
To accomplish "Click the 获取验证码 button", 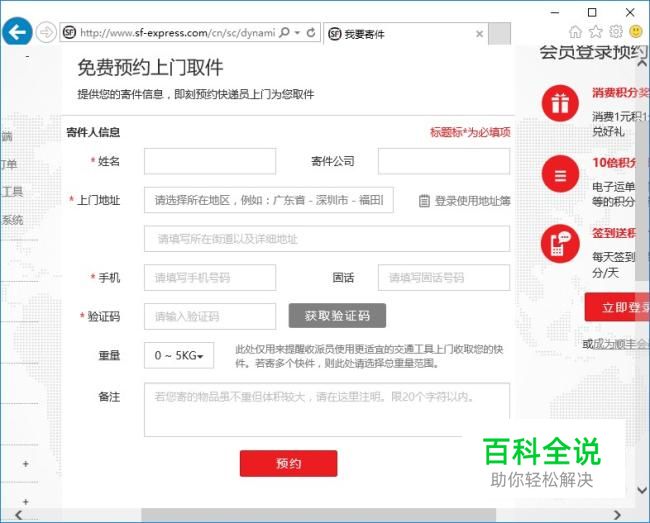I will (337, 316).
